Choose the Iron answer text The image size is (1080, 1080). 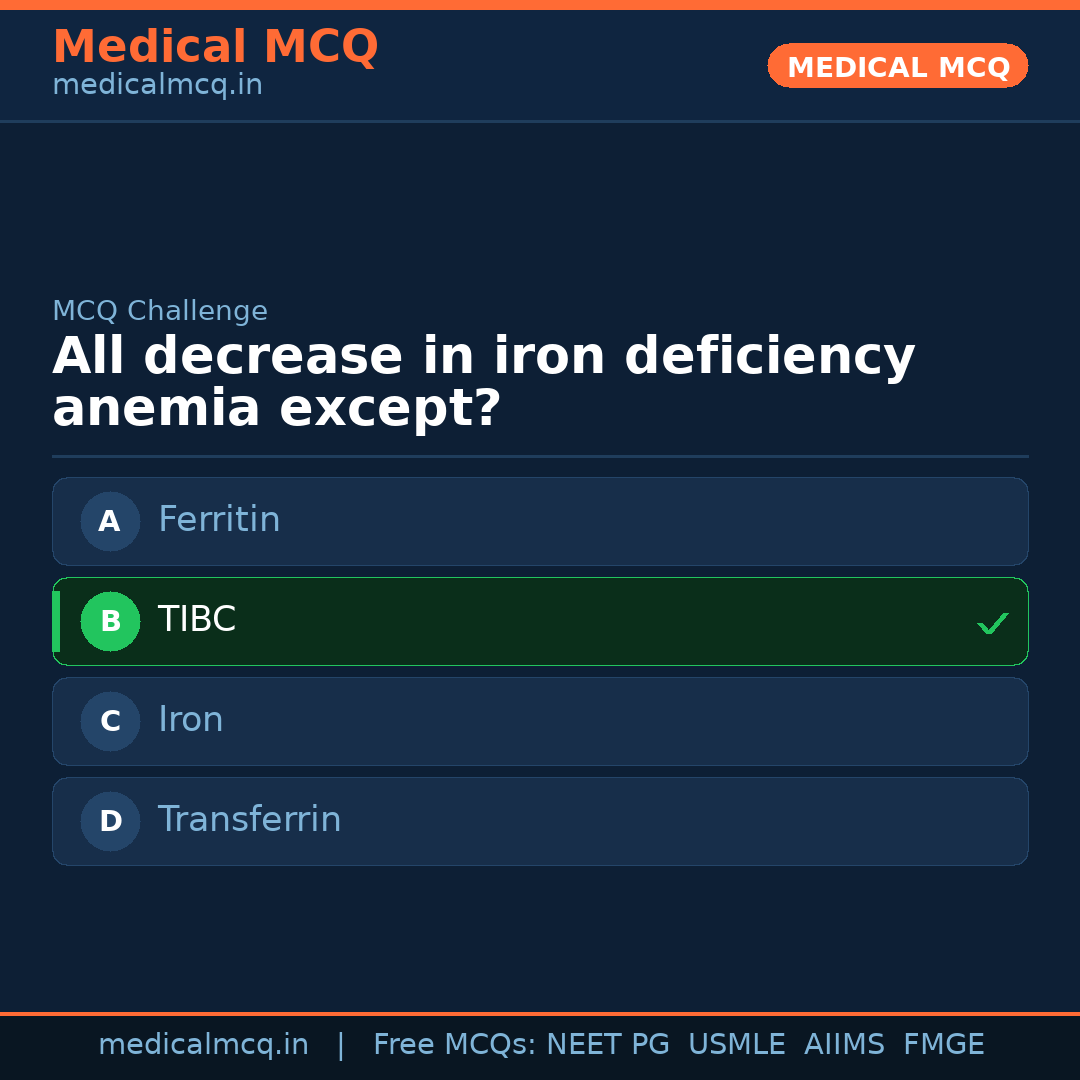(x=191, y=720)
